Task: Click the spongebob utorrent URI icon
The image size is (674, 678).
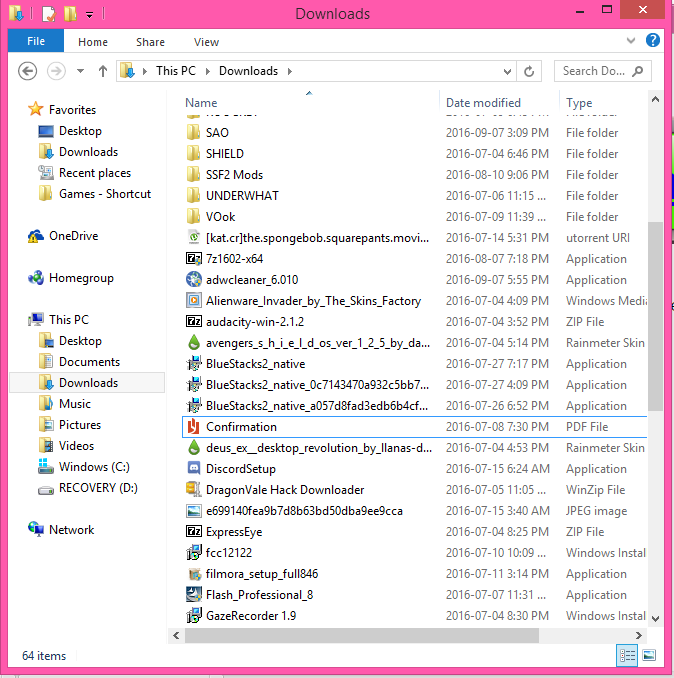Action: (194, 237)
